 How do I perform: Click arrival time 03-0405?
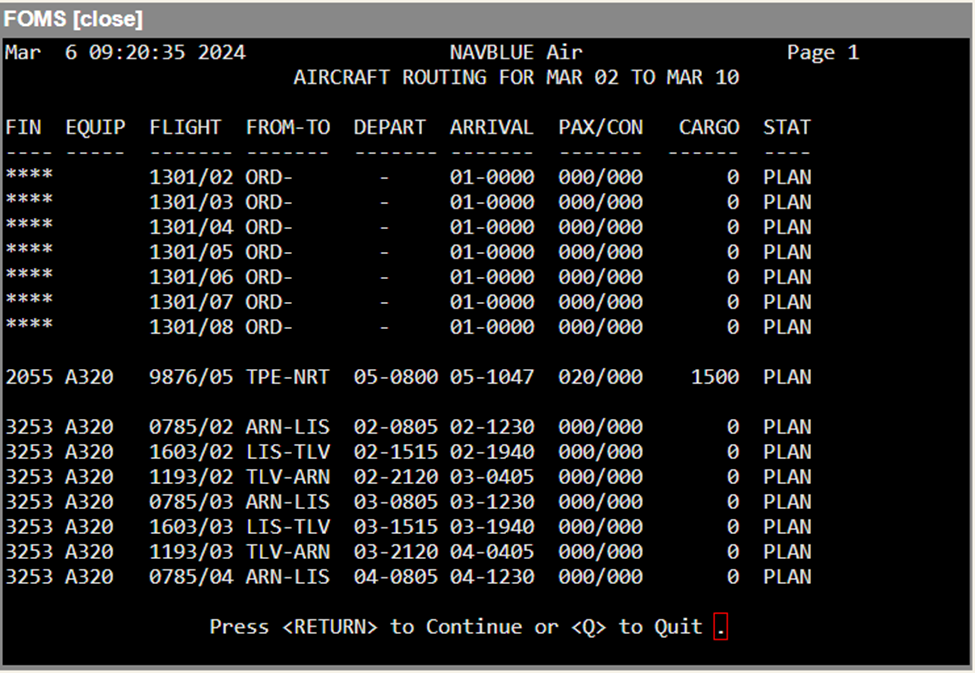coord(491,476)
